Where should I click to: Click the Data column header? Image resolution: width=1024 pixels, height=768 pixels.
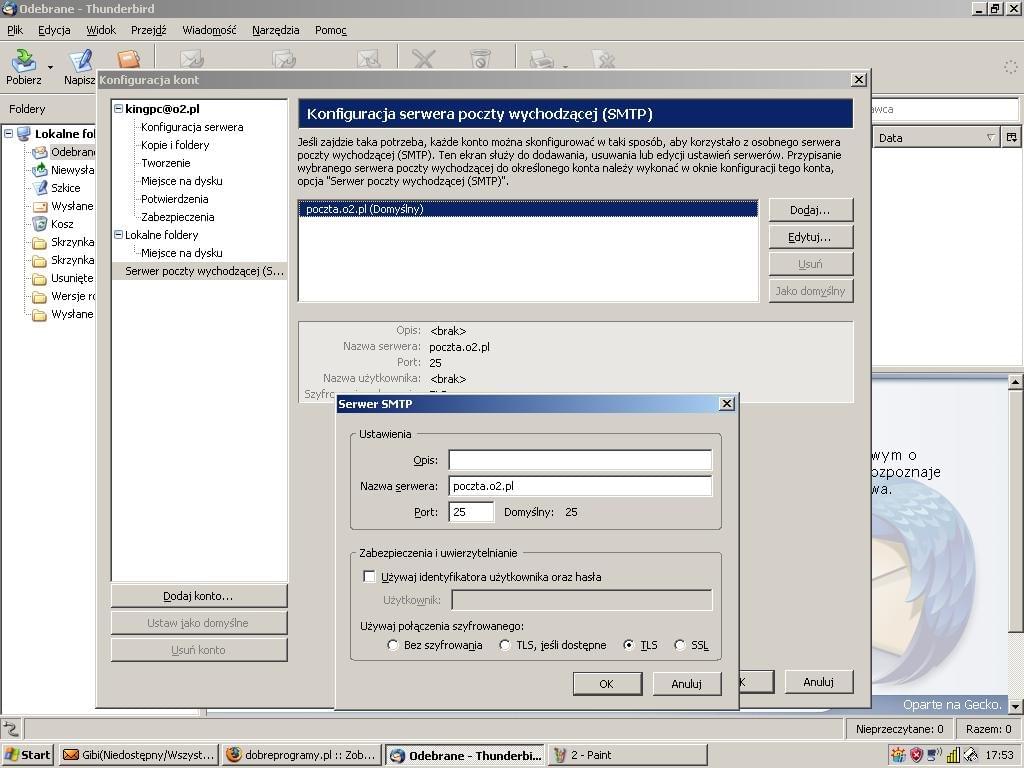point(935,138)
